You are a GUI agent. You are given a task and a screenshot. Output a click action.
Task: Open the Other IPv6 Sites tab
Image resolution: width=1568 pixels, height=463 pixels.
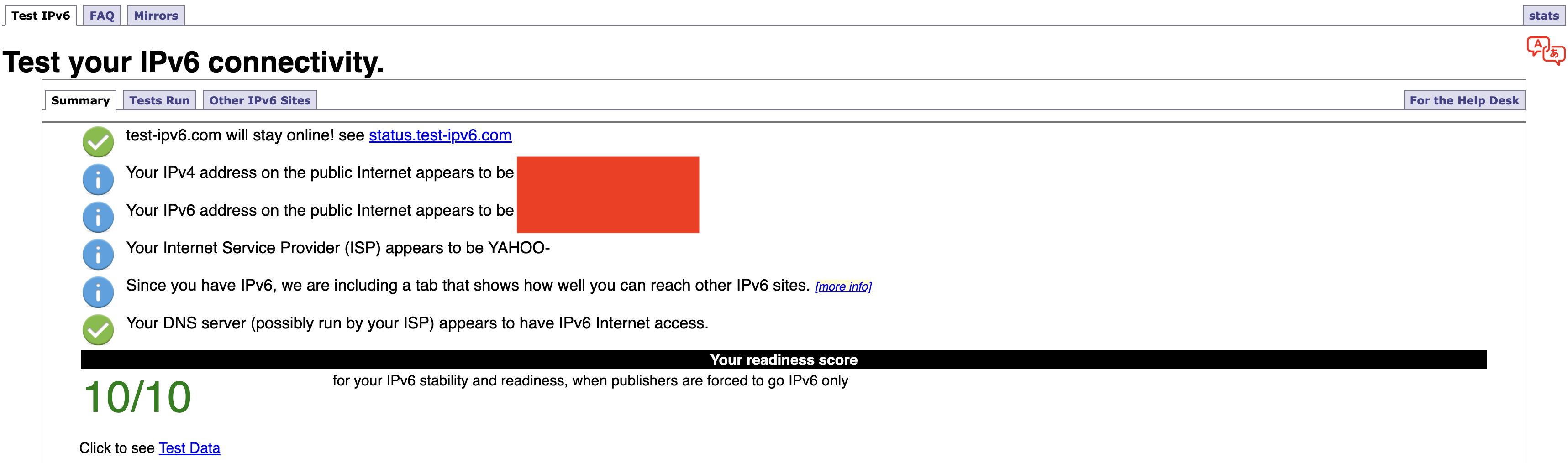pos(260,100)
